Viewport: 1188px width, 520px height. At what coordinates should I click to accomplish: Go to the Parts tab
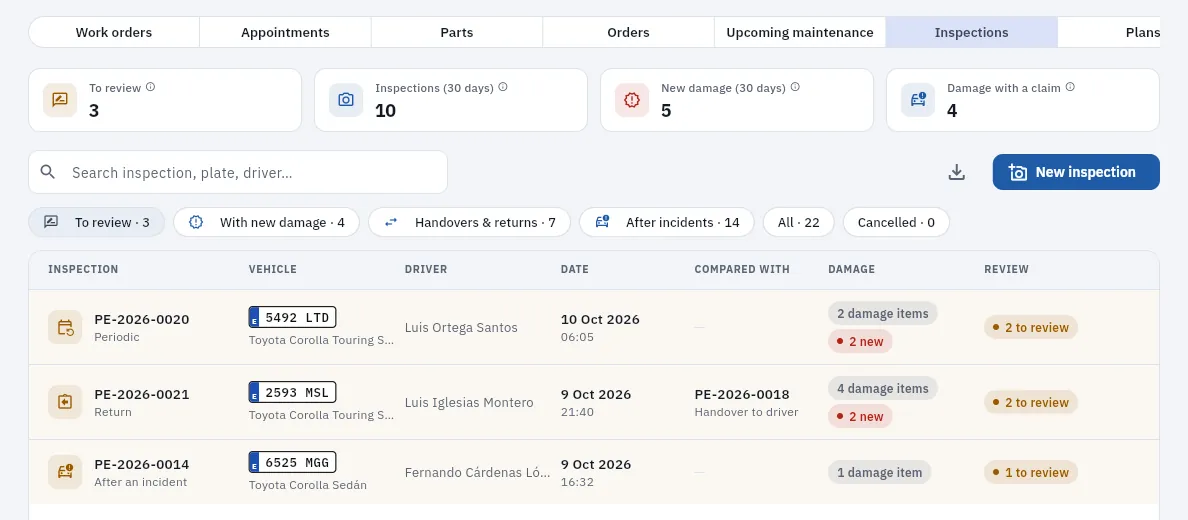pyautogui.click(x=457, y=33)
